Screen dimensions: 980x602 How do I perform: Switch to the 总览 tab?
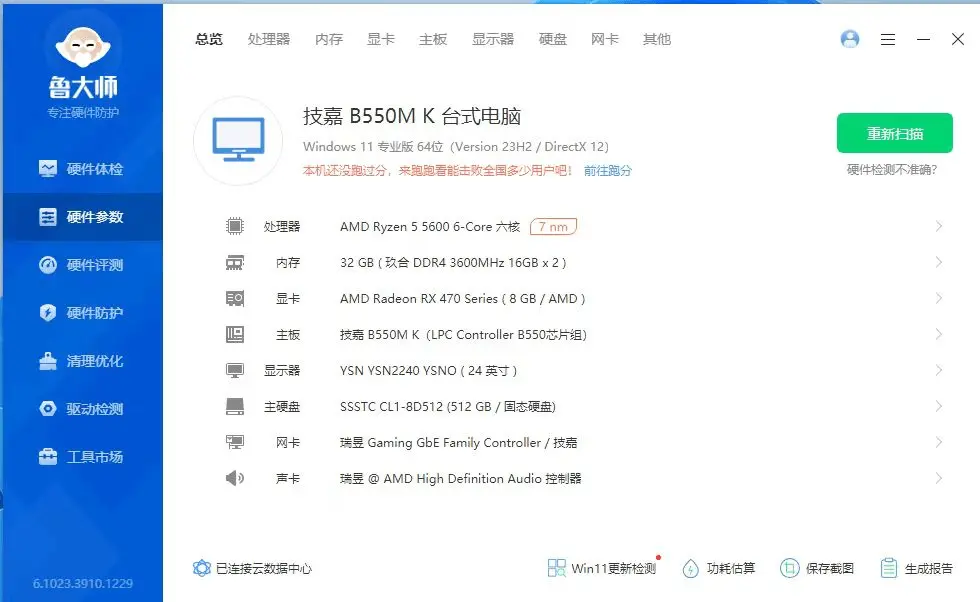[x=209, y=39]
